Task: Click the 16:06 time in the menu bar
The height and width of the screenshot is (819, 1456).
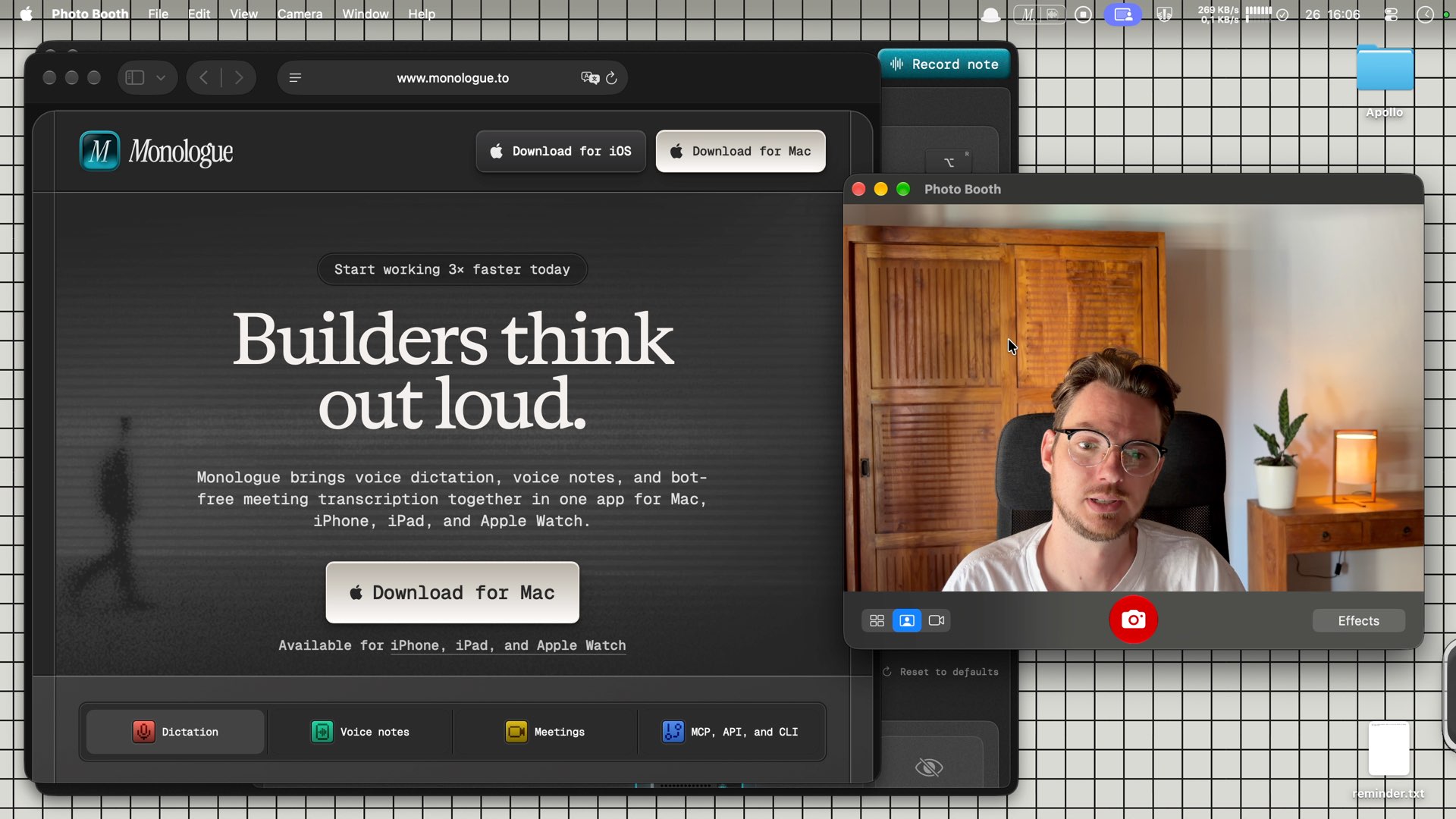Action: pyautogui.click(x=1344, y=14)
